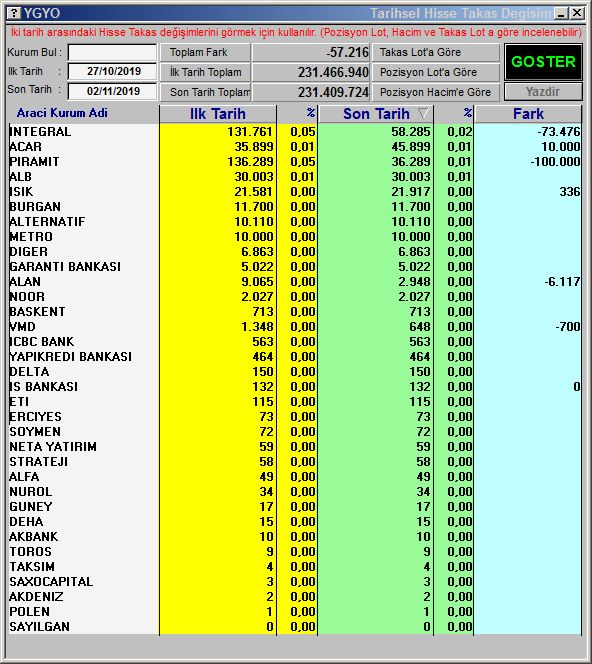This screenshot has height=664, width=592.
Task: Select the ALAN row name
Action: coord(25,282)
